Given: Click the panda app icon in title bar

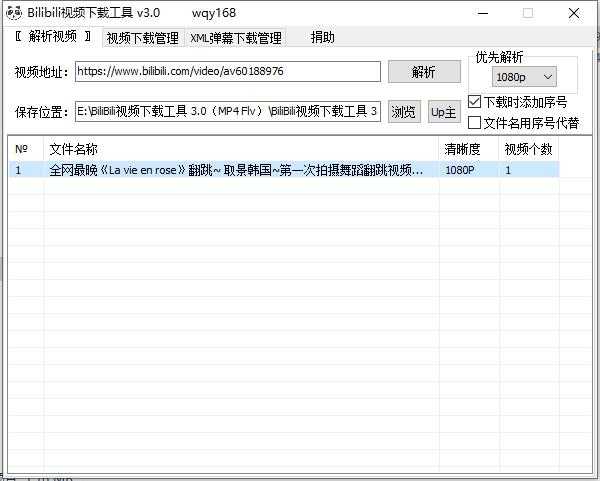Looking at the screenshot, I should click(14, 13).
